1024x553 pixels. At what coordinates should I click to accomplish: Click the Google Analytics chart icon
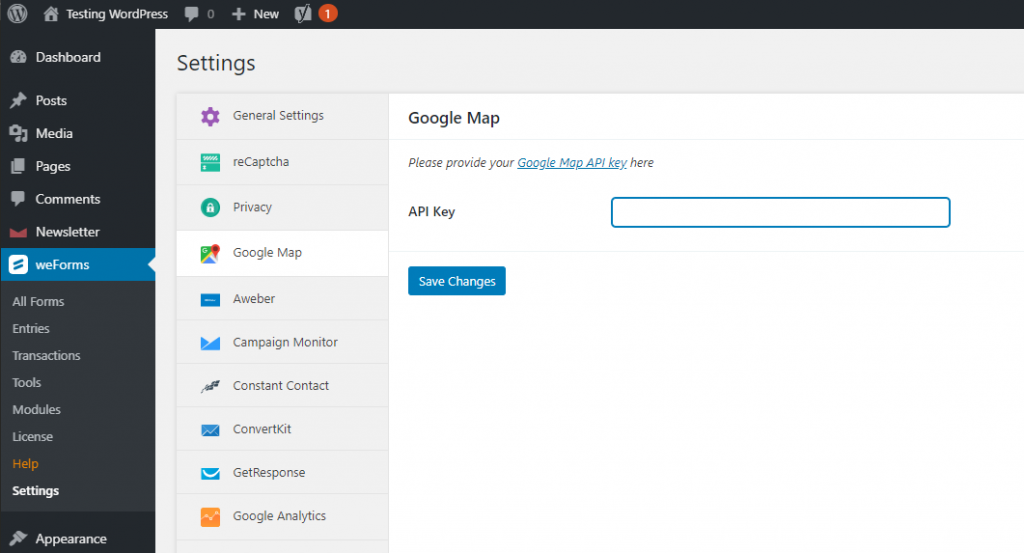pos(210,517)
